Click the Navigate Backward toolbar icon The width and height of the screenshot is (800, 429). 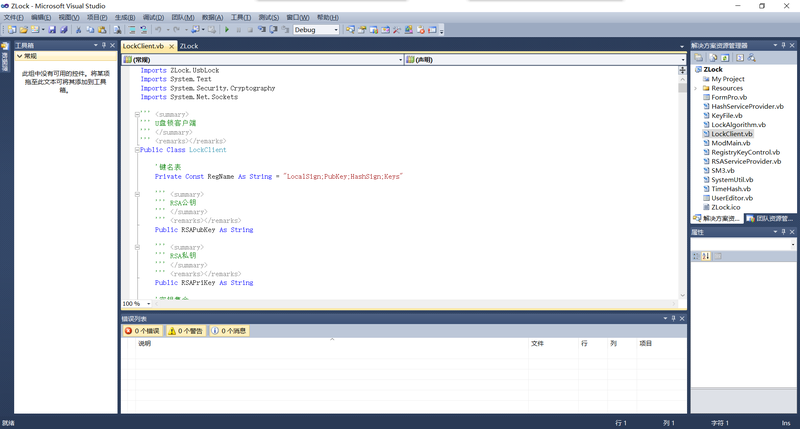coord(195,30)
